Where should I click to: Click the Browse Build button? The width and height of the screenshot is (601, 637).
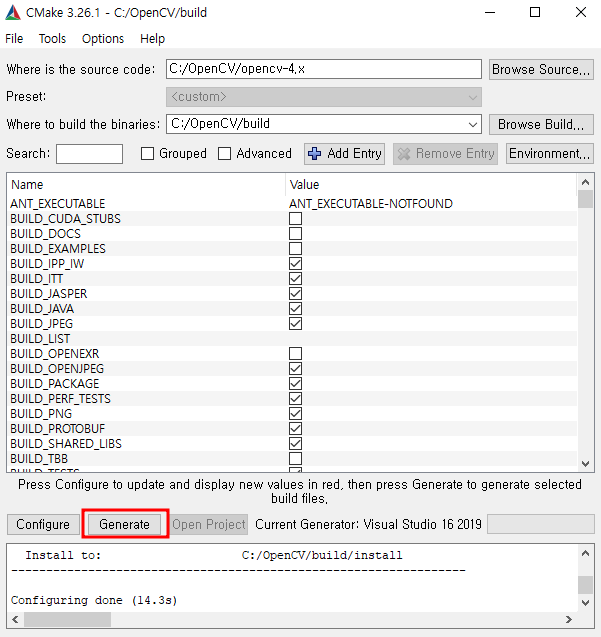pyautogui.click(x=541, y=124)
